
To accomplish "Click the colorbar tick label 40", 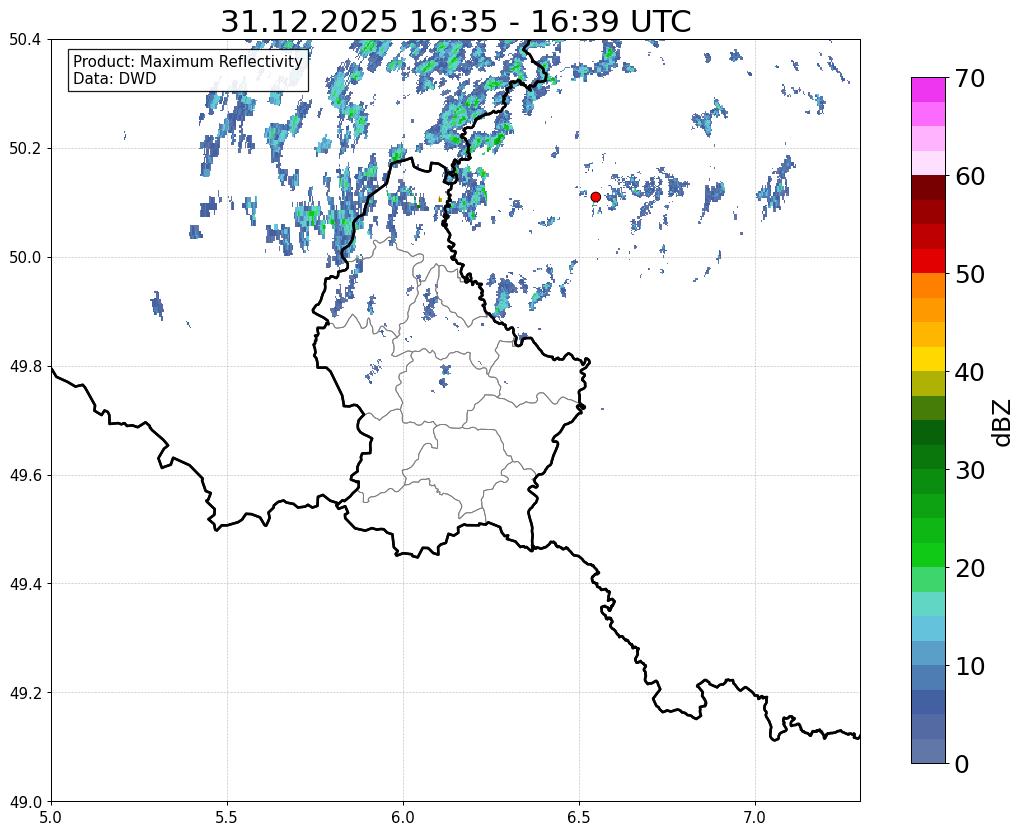I will [x=970, y=372].
